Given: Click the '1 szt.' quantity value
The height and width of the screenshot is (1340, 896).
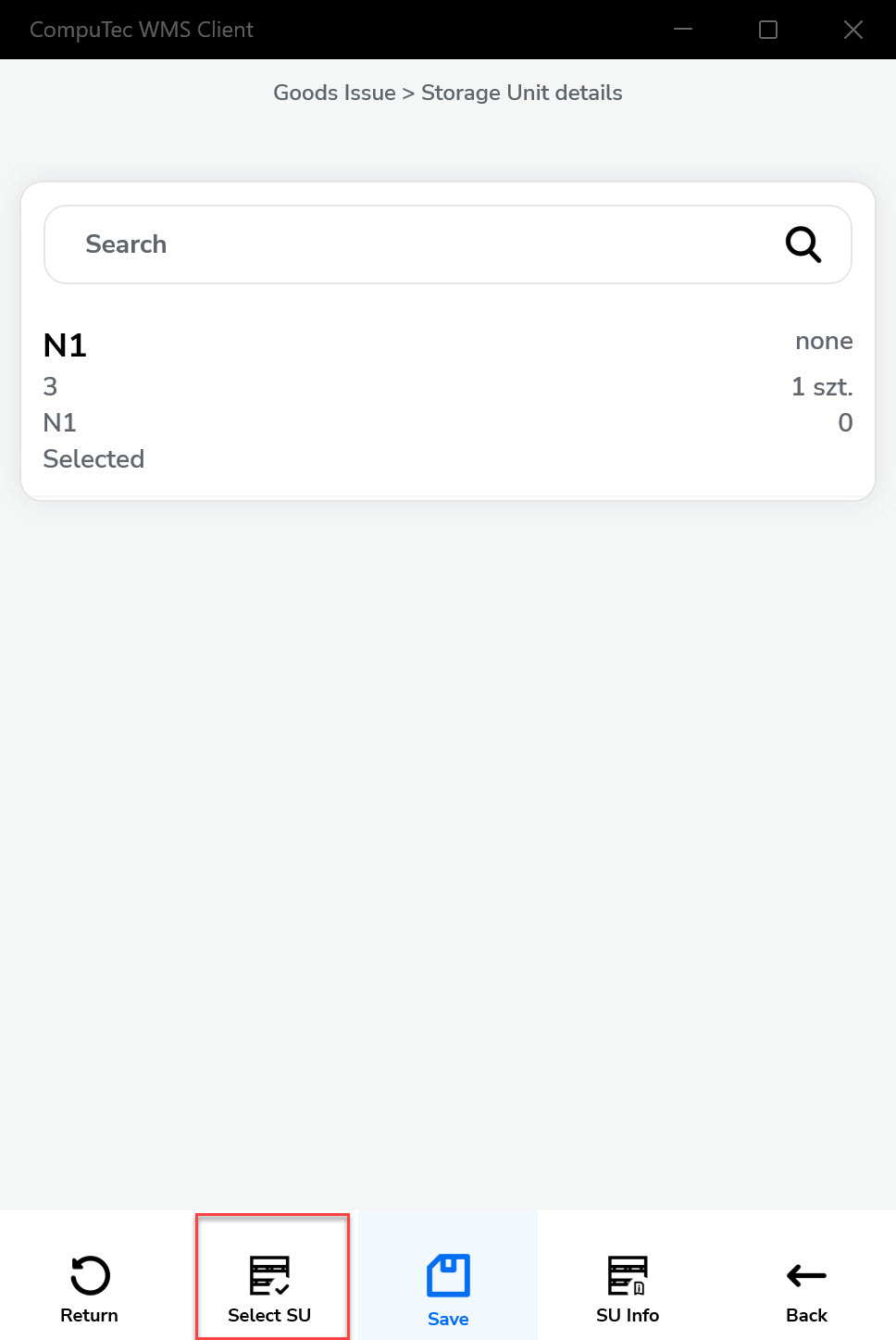Looking at the screenshot, I should 822,387.
